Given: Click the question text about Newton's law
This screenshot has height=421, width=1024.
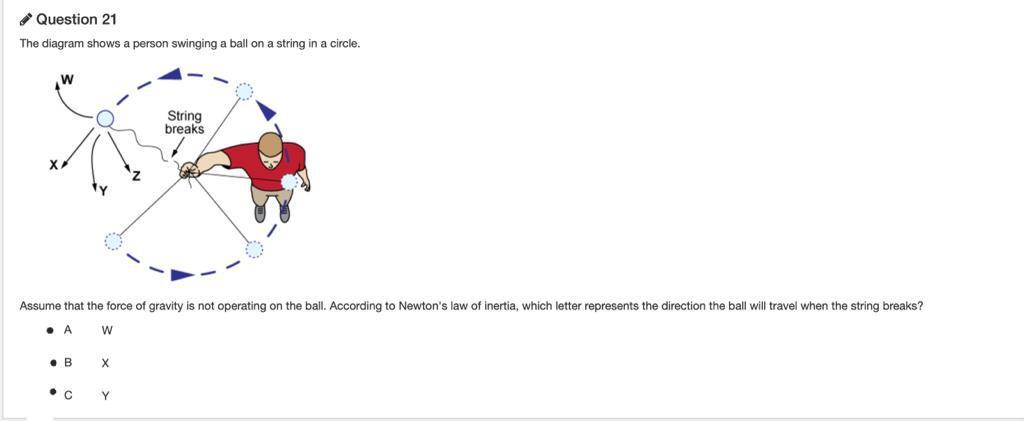Looking at the screenshot, I should click(471, 305).
